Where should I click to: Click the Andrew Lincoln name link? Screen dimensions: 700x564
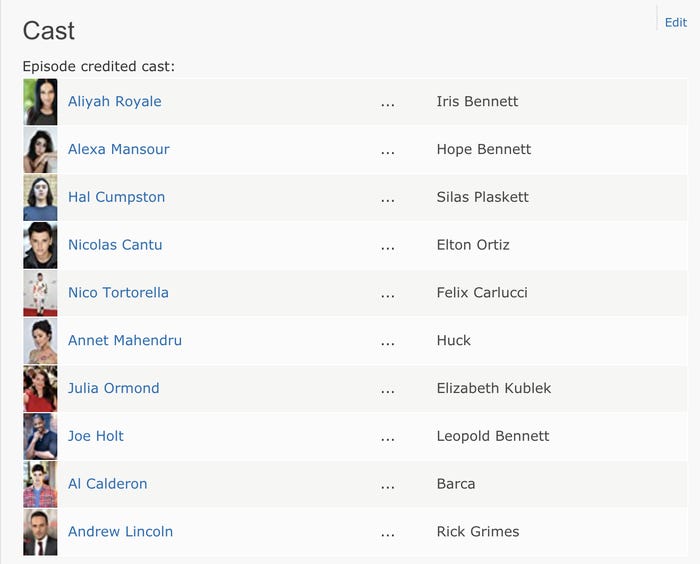click(x=120, y=532)
